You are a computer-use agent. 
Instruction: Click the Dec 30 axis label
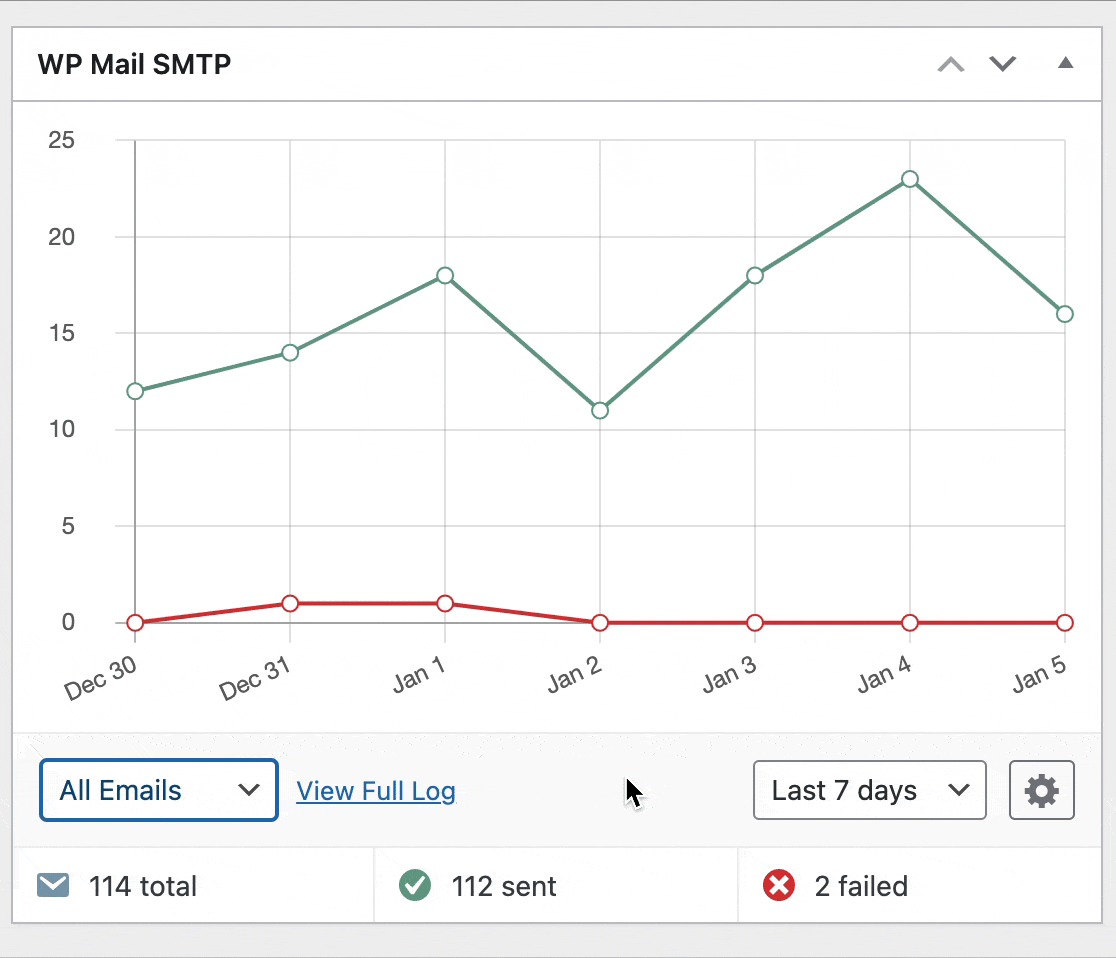pos(100,678)
